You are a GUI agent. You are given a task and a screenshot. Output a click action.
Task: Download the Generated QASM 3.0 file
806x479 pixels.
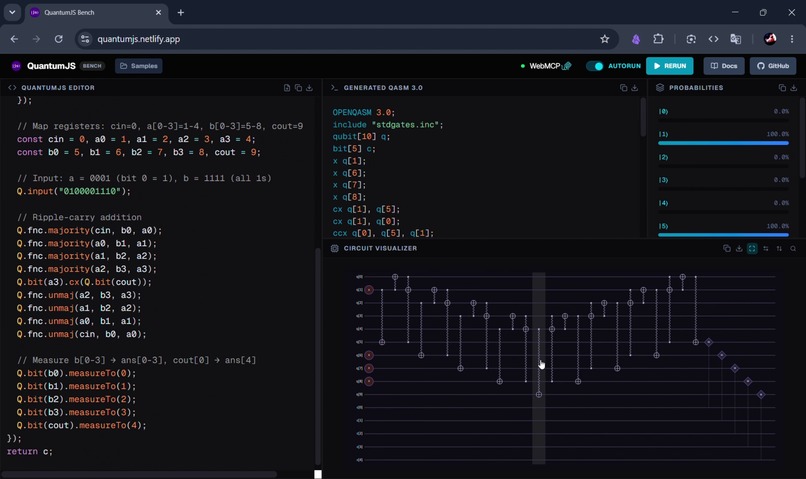click(x=635, y=88)
